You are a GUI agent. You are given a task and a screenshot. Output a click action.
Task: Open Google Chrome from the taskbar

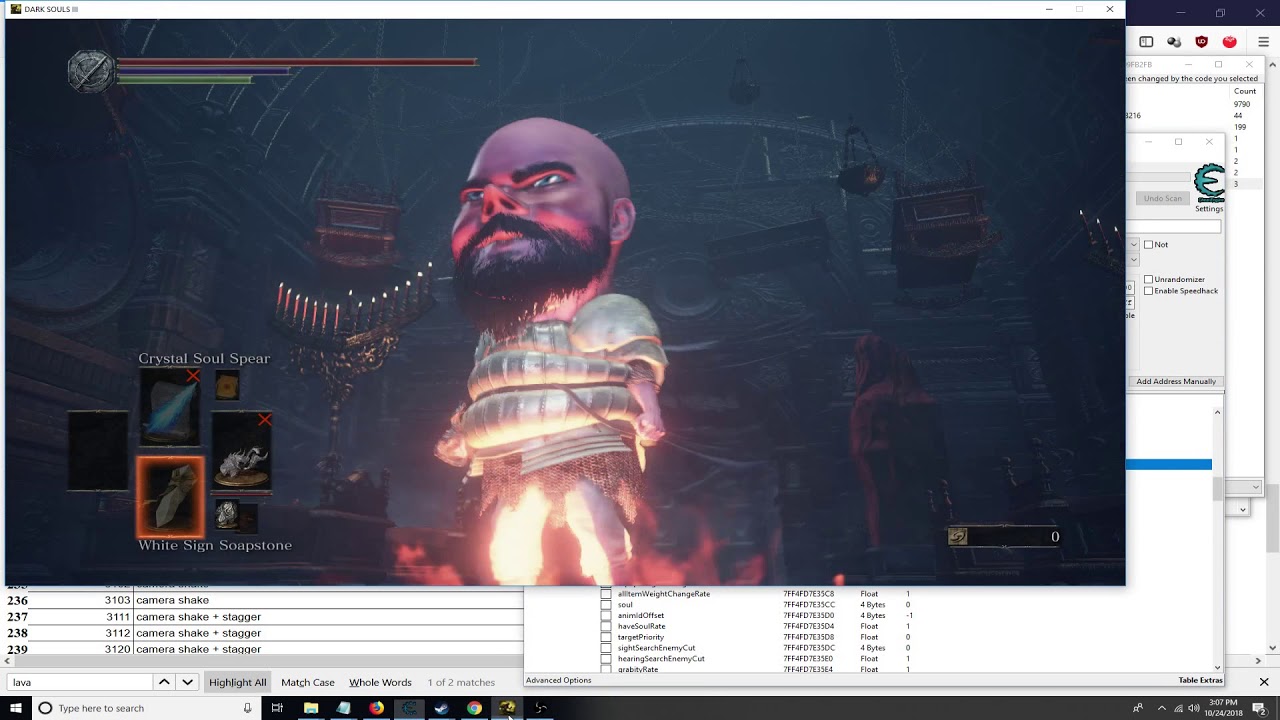click(x=474, y=708)
